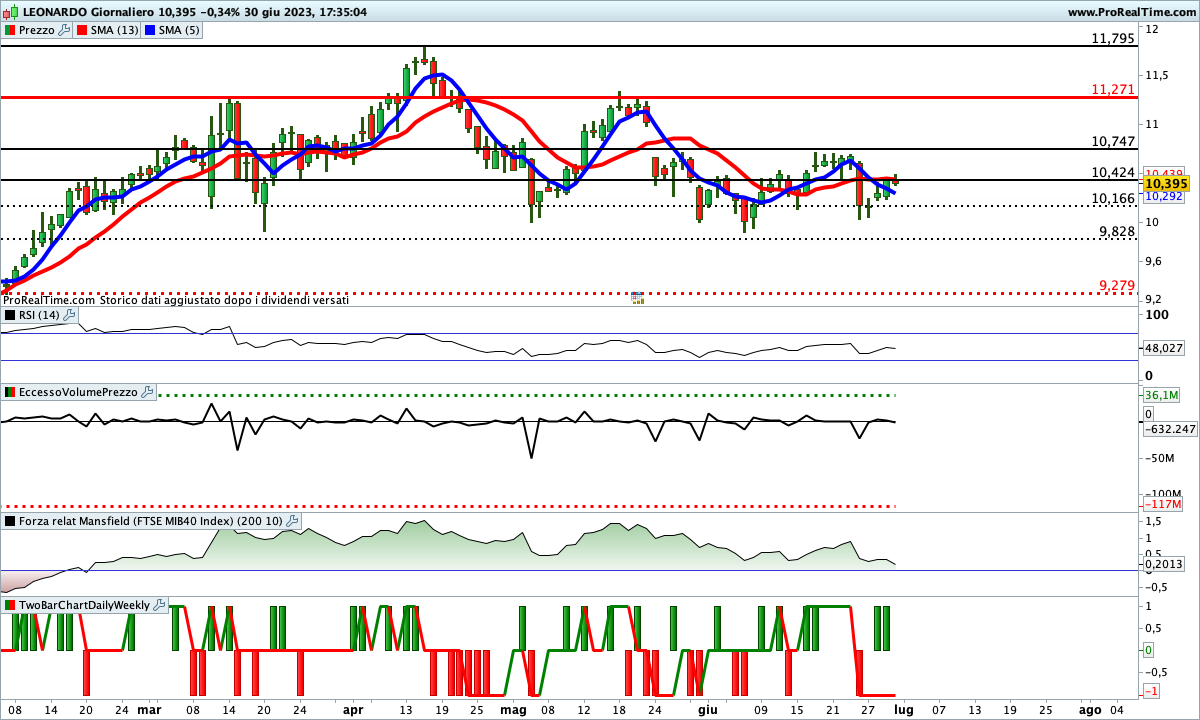Screen dimensions: 1200x720
Task: Click the 10,424 level label
Action: pos(1113,173)
